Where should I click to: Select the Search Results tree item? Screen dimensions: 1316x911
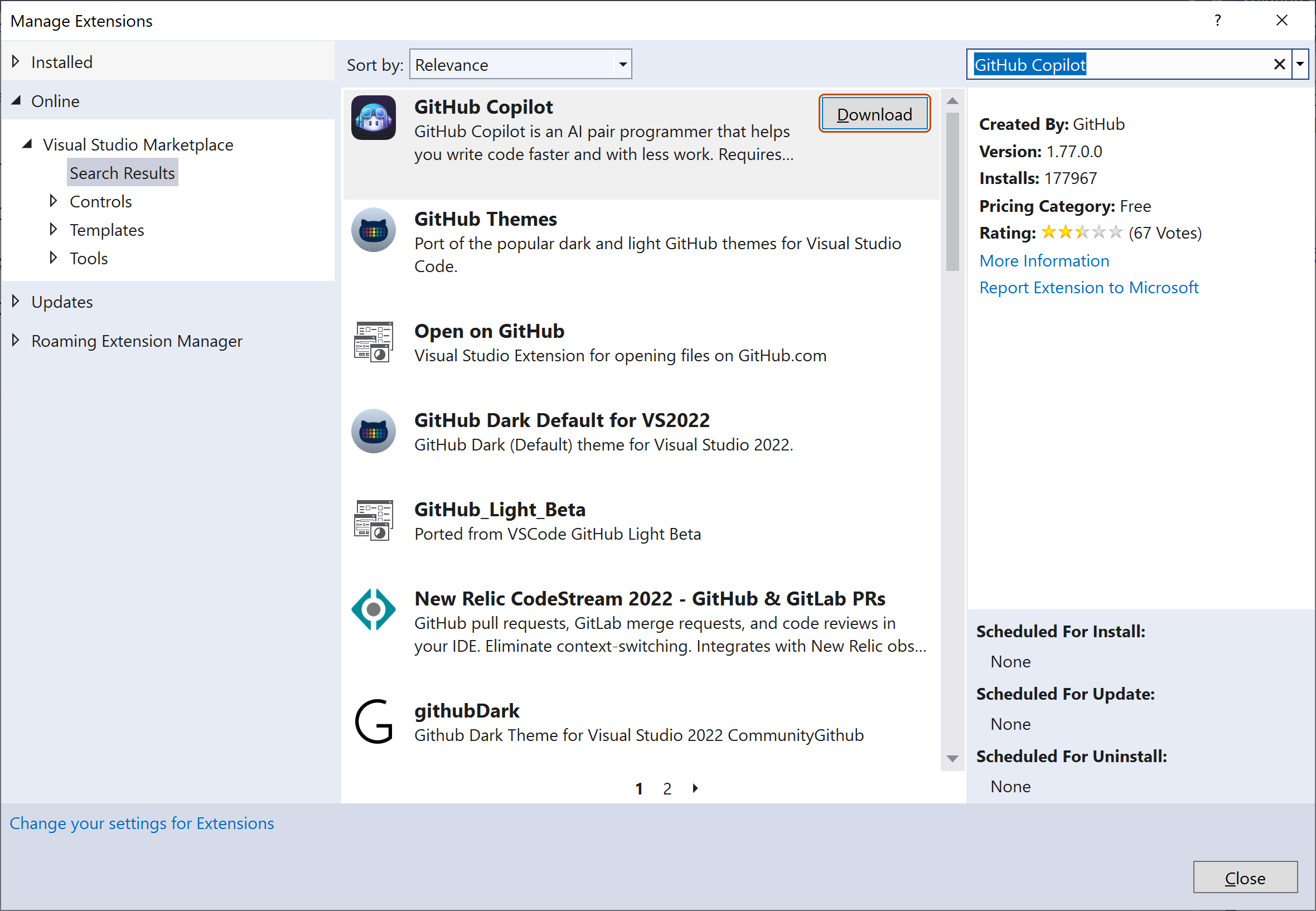pyautogui.click(x=122, y=173)
